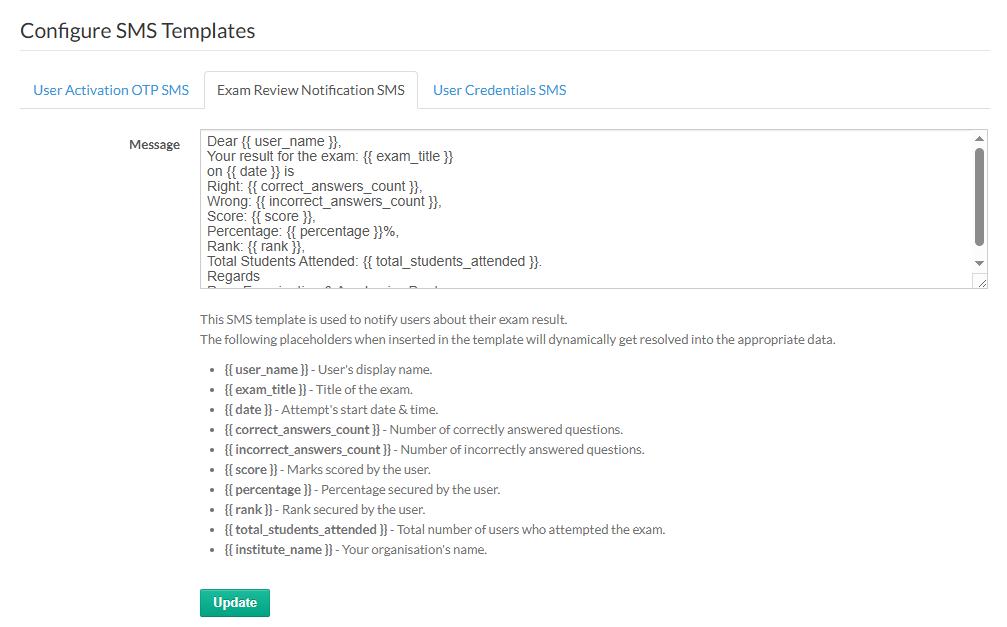Click the "Score: {{ score }}," line in the message

point(261,217)
